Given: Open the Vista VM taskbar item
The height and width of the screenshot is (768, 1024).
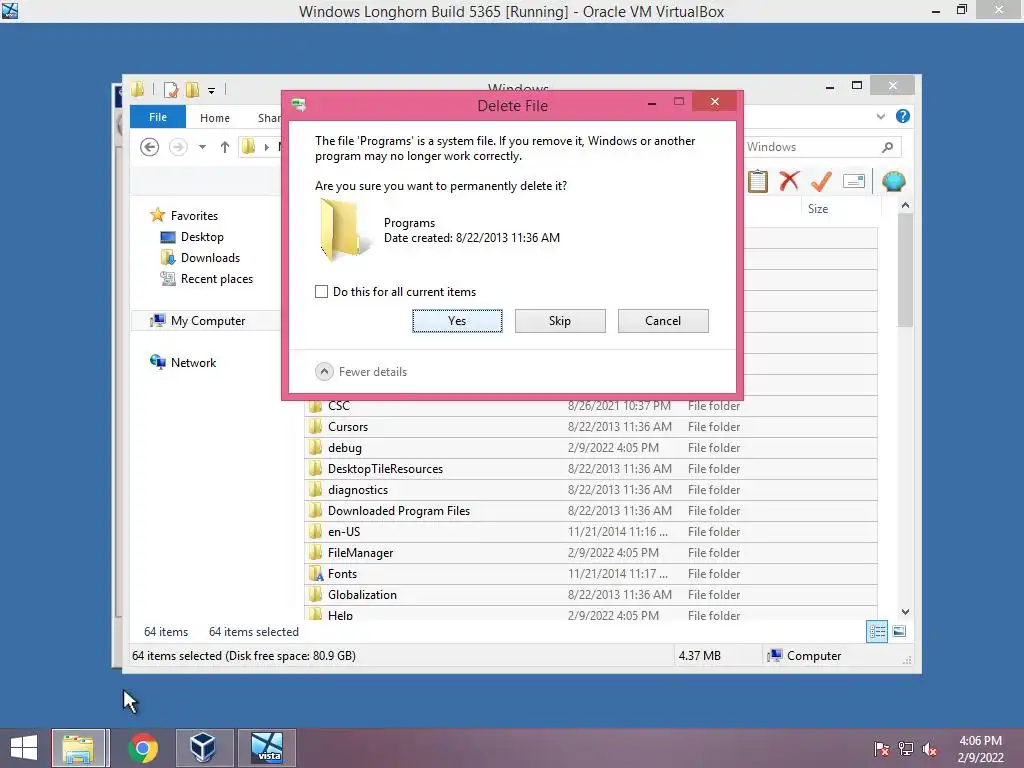Looking at the screenshot, I should [267, 748].
